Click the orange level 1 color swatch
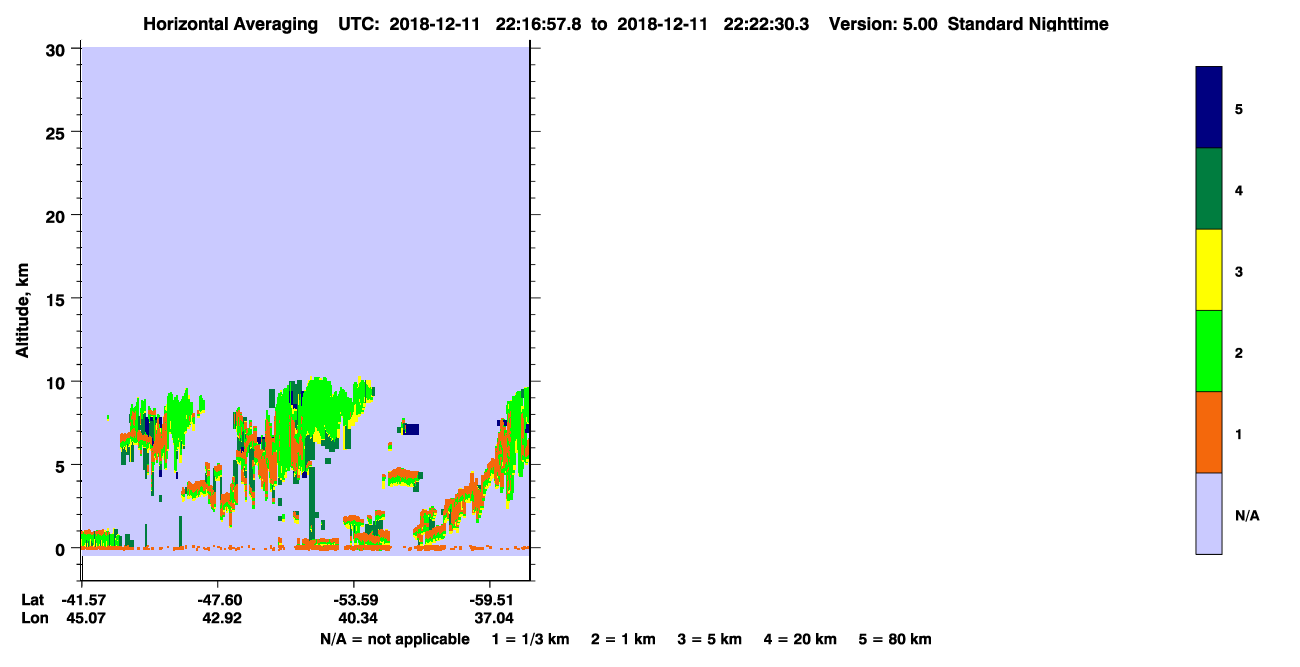This screenshot has width=1300, height=667. (1209, 432)
